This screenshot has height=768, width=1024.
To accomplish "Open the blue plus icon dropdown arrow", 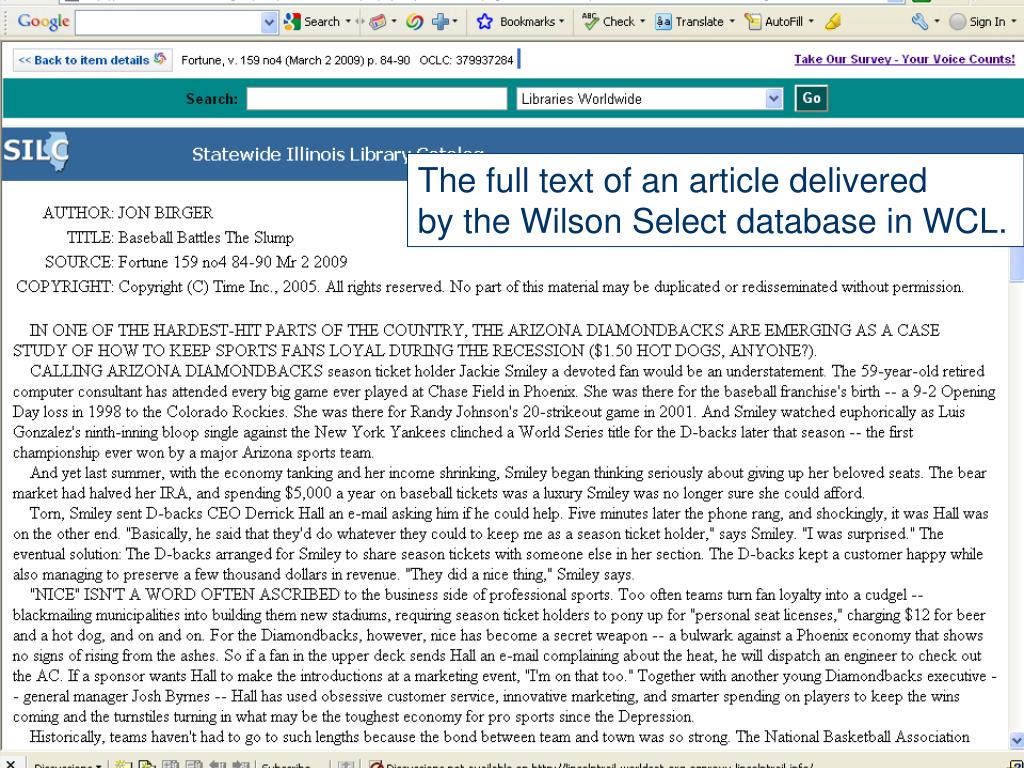I will pos(455,22).
